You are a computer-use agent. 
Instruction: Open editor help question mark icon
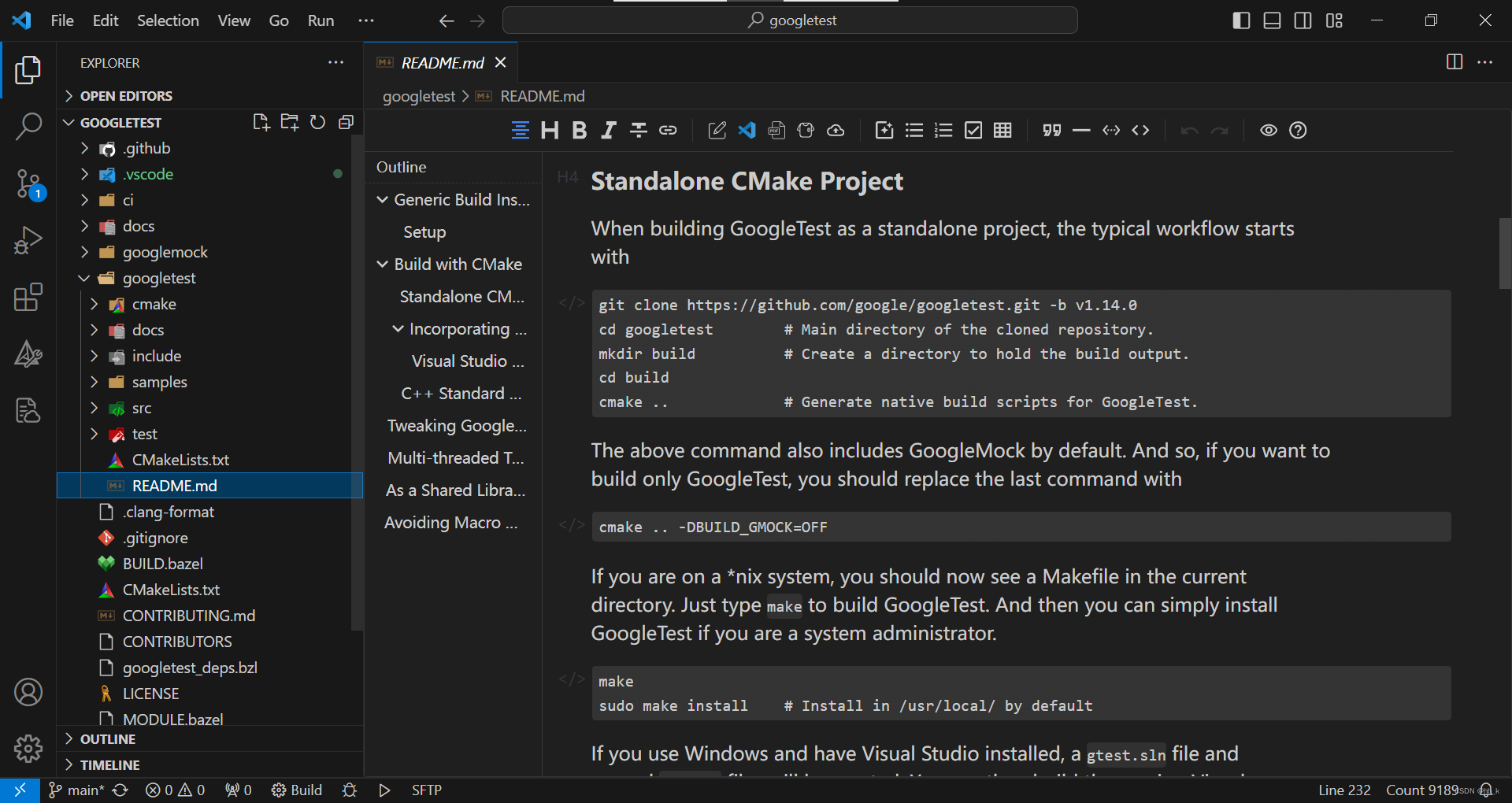[x=1298, y=131]
